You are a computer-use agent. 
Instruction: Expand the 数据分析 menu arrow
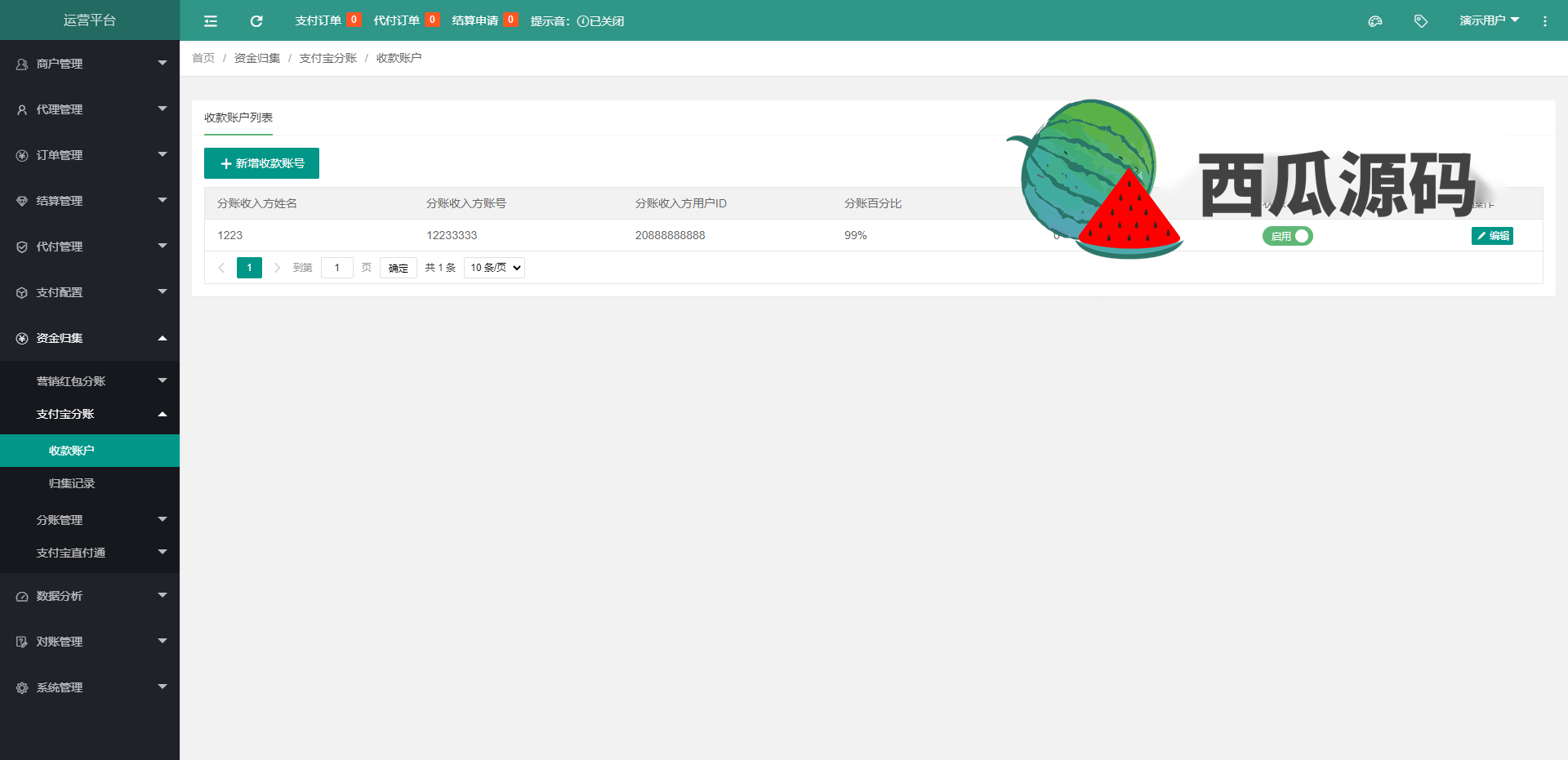pos(163,595)
